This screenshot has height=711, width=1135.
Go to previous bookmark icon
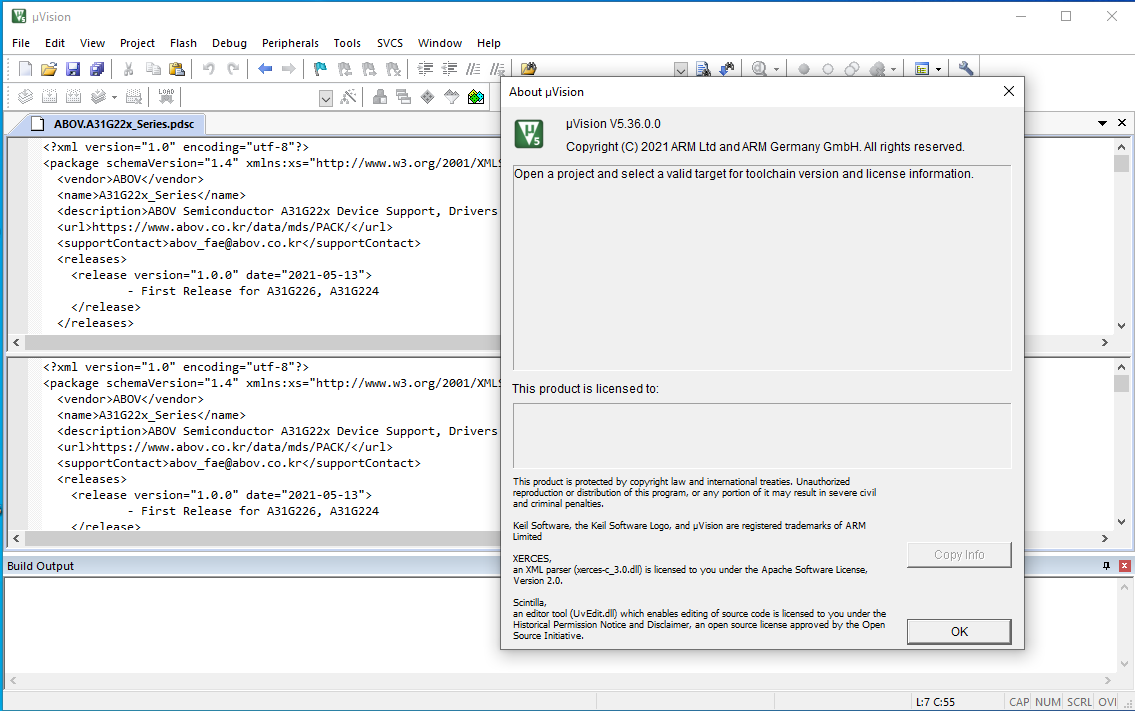(345, 69)
